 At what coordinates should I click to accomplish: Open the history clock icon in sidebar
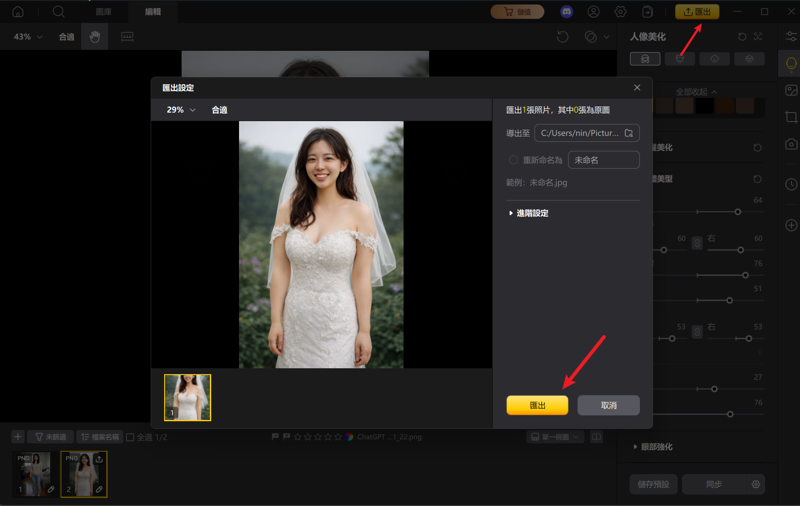coord(791,184)
